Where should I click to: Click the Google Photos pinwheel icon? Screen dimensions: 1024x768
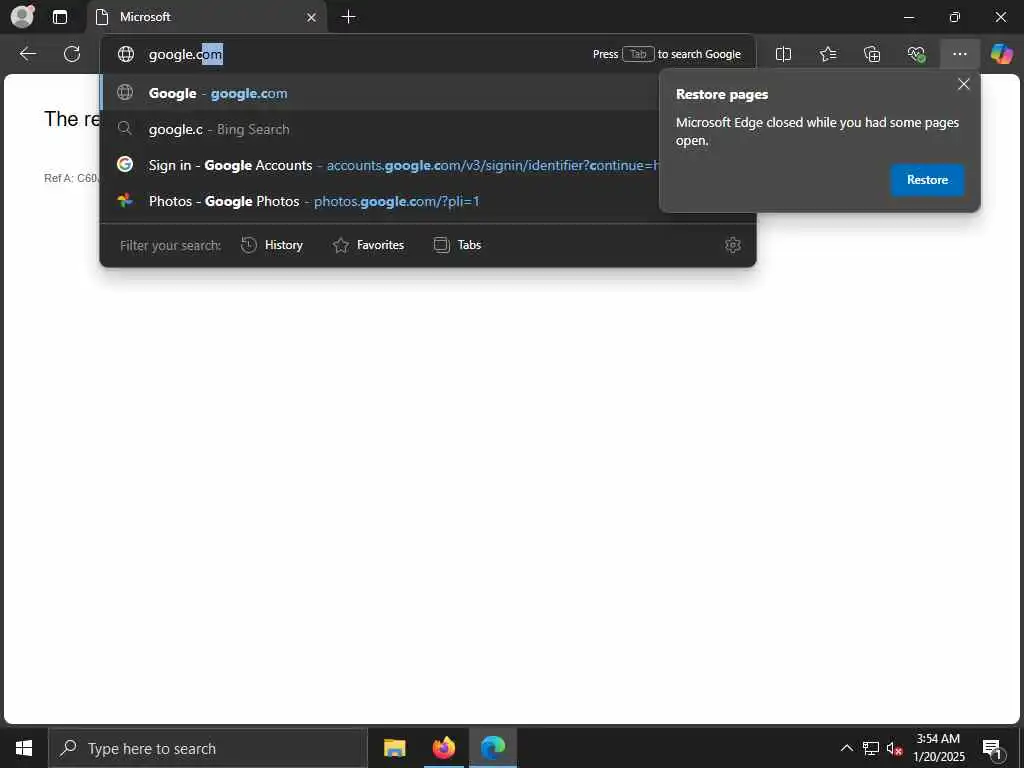125,200
